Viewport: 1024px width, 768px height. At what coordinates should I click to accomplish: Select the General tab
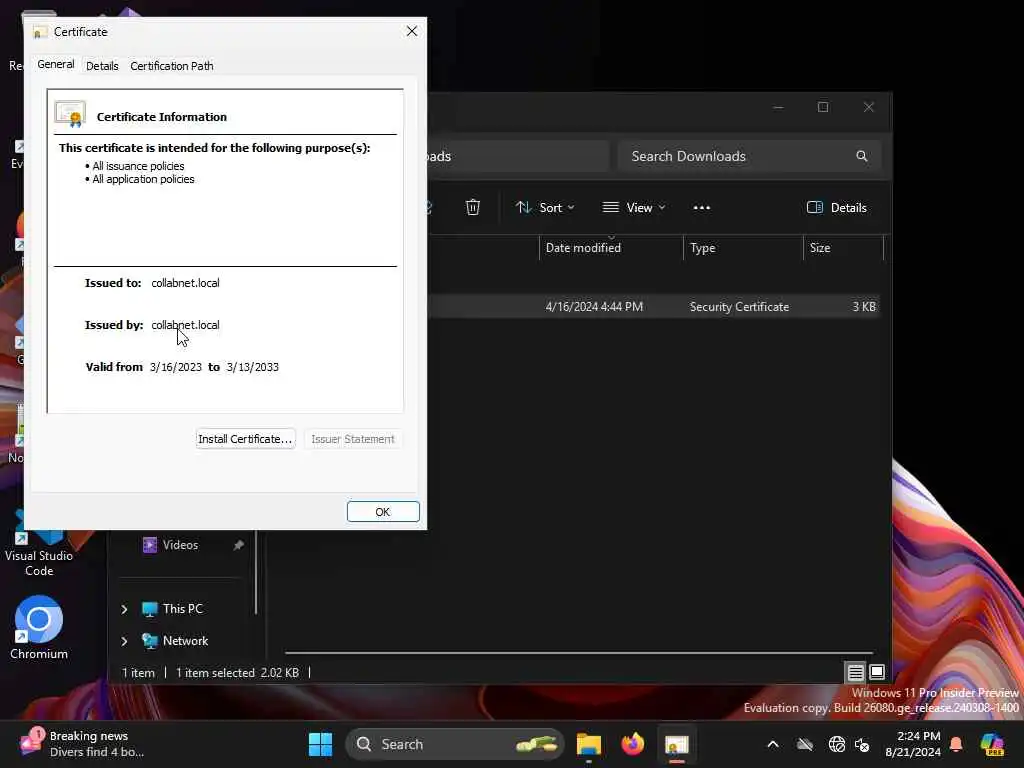click(56, 64)
